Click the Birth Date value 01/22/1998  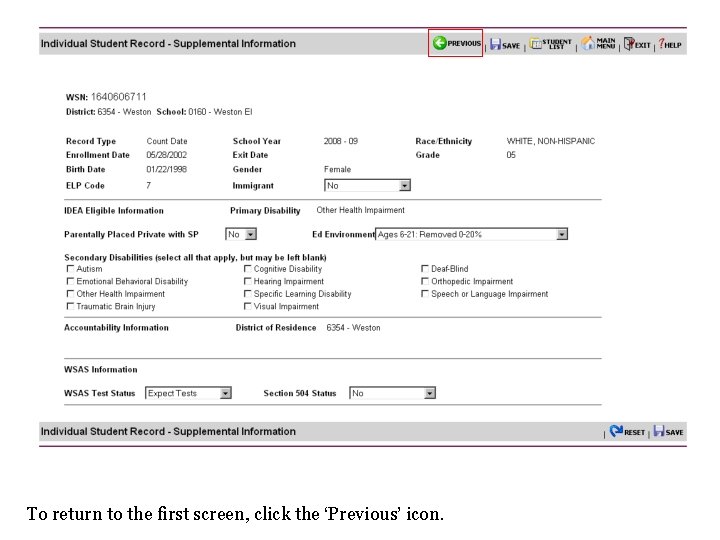(x=167, y=169)
